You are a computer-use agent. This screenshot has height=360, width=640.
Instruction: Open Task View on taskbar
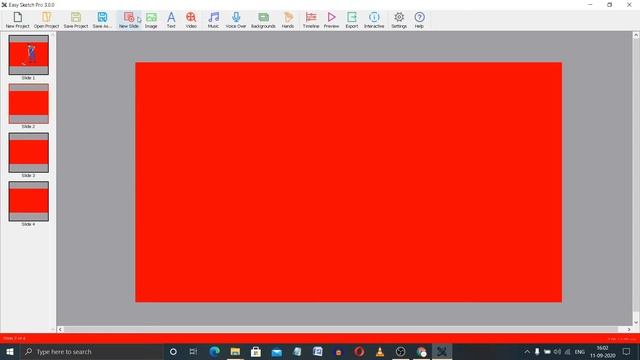tap(193, 351)
